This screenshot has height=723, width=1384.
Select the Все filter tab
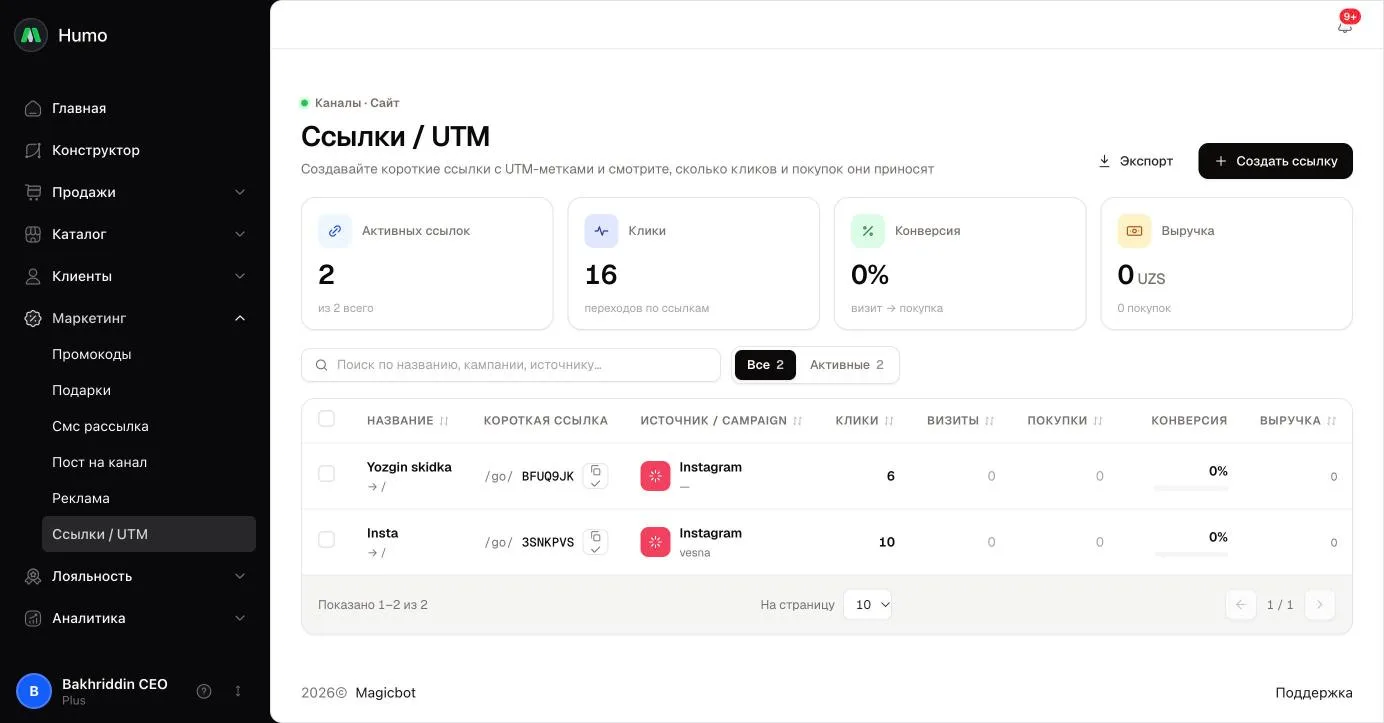click(765, 365)
